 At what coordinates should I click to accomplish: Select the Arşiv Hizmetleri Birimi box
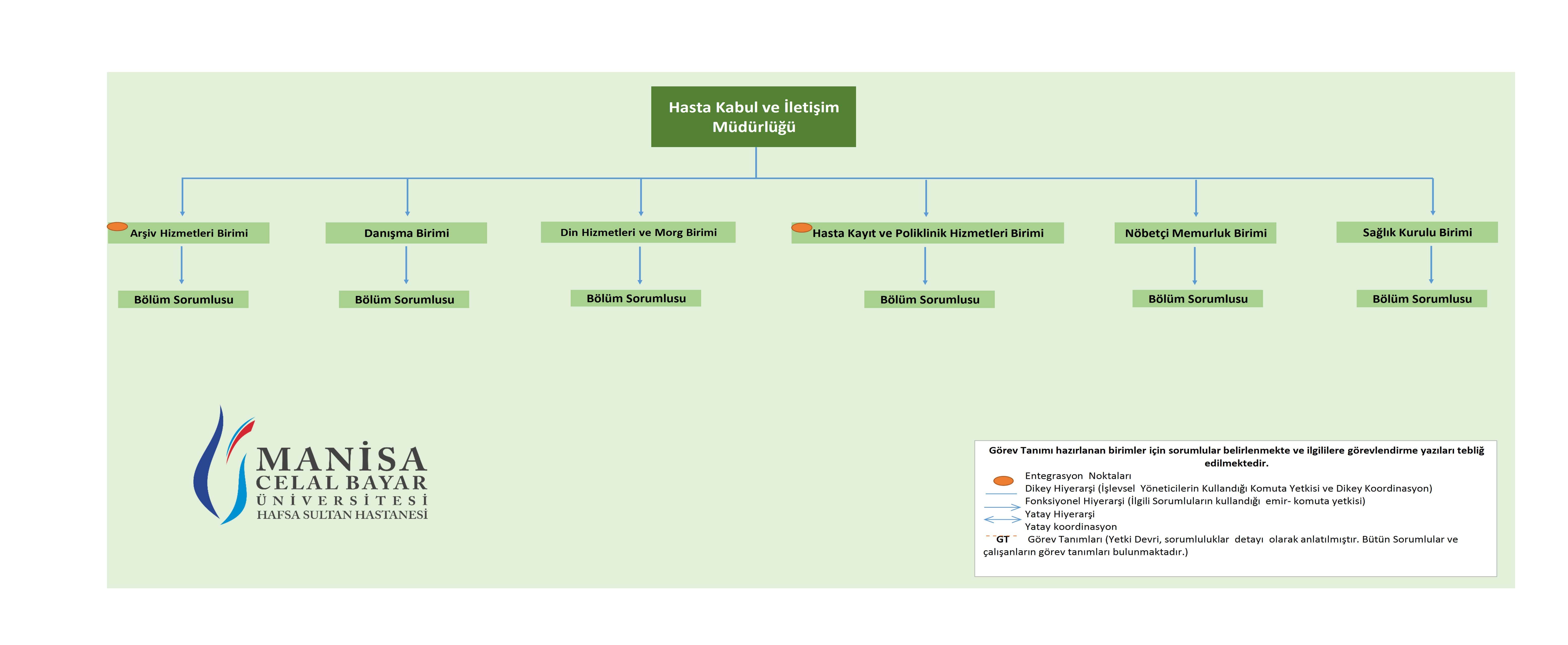click(189, 233)
